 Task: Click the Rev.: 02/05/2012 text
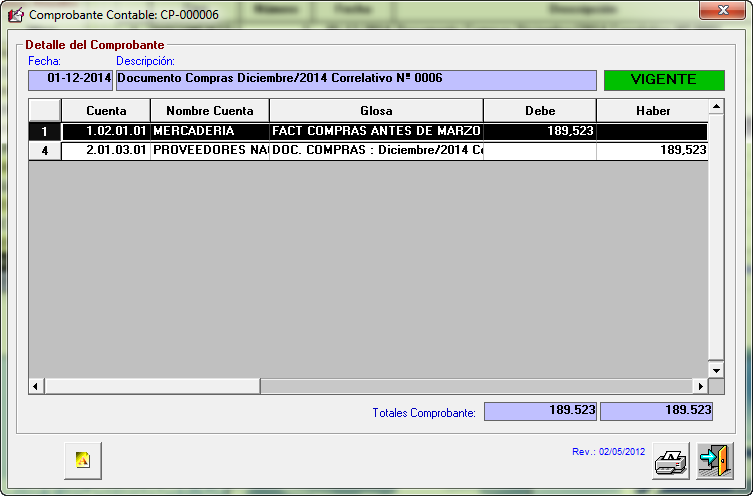pyautogui.click(x=608, y=452)
